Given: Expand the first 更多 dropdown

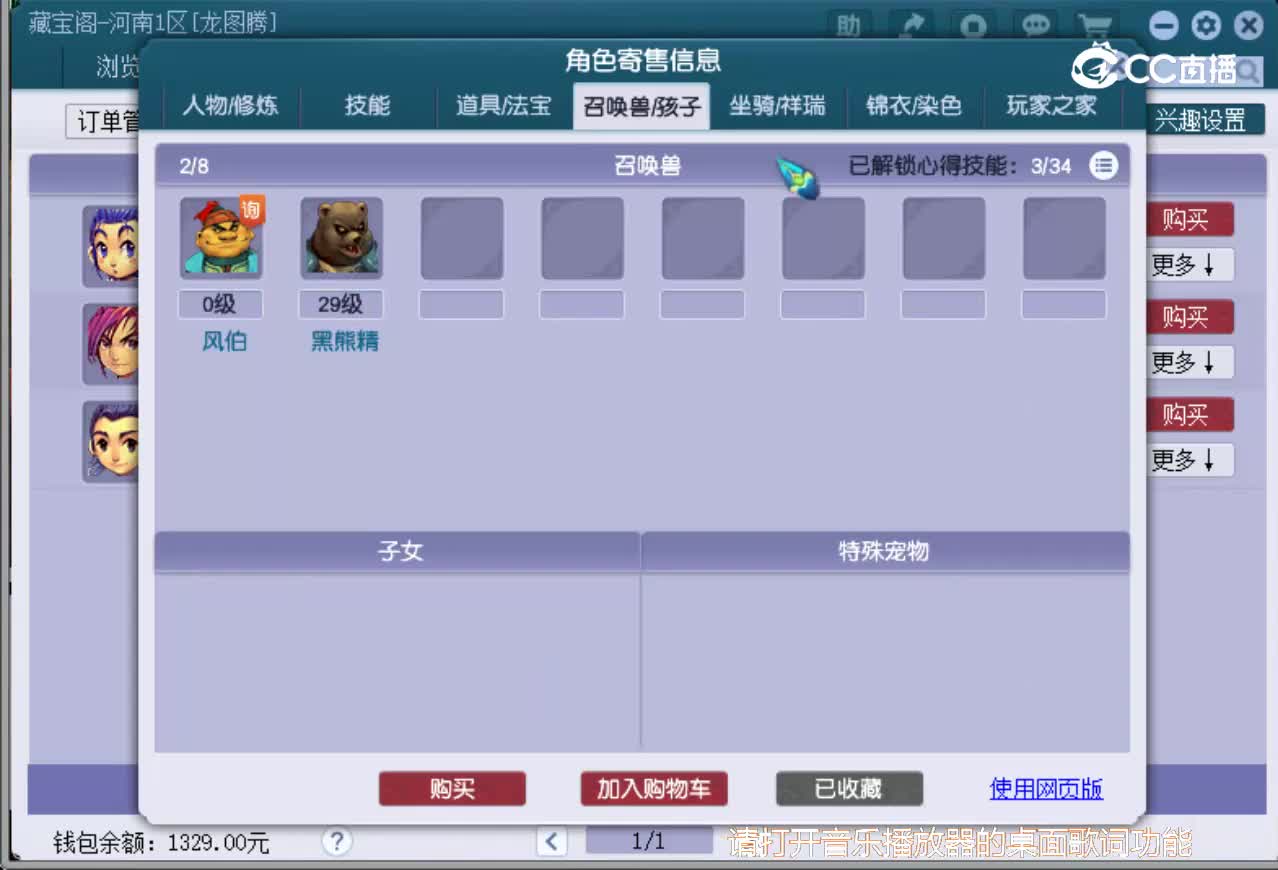Looking at the screenshot, I should [x=1190, y=265].
